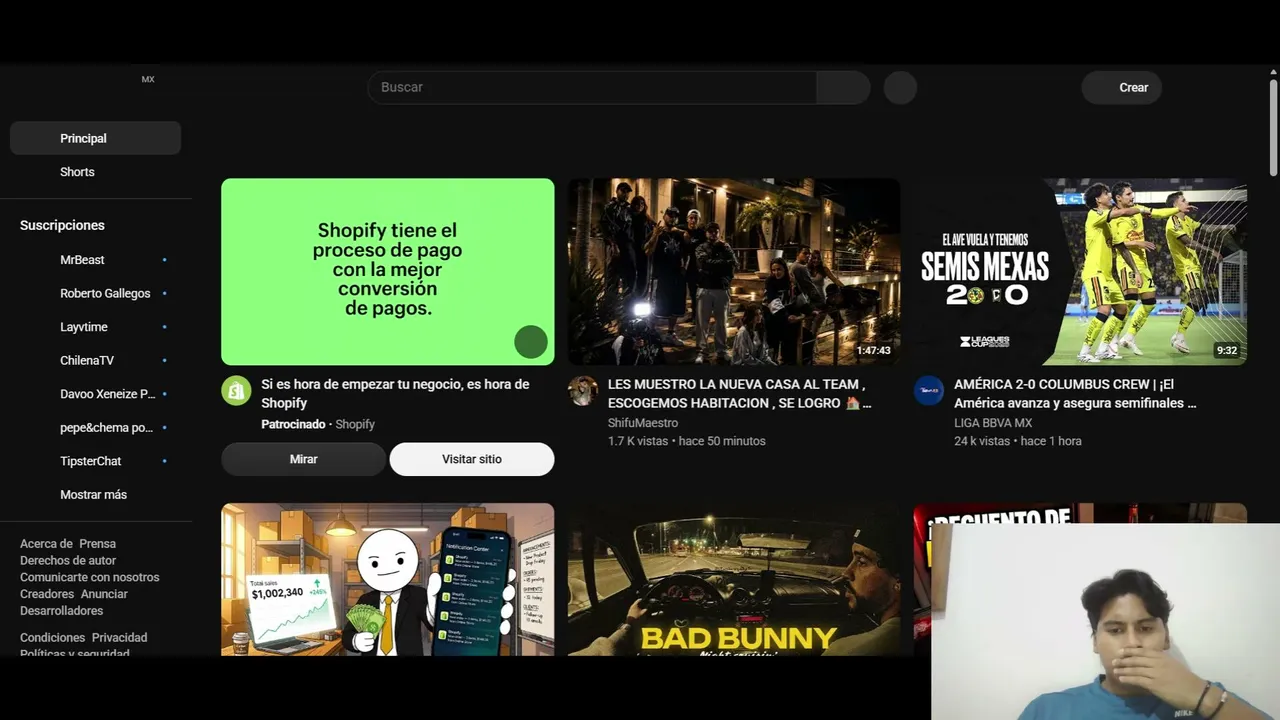Click the Mirar button on the Shopify ad
This screenshot has height=720, width=1280.
point(303,459)
